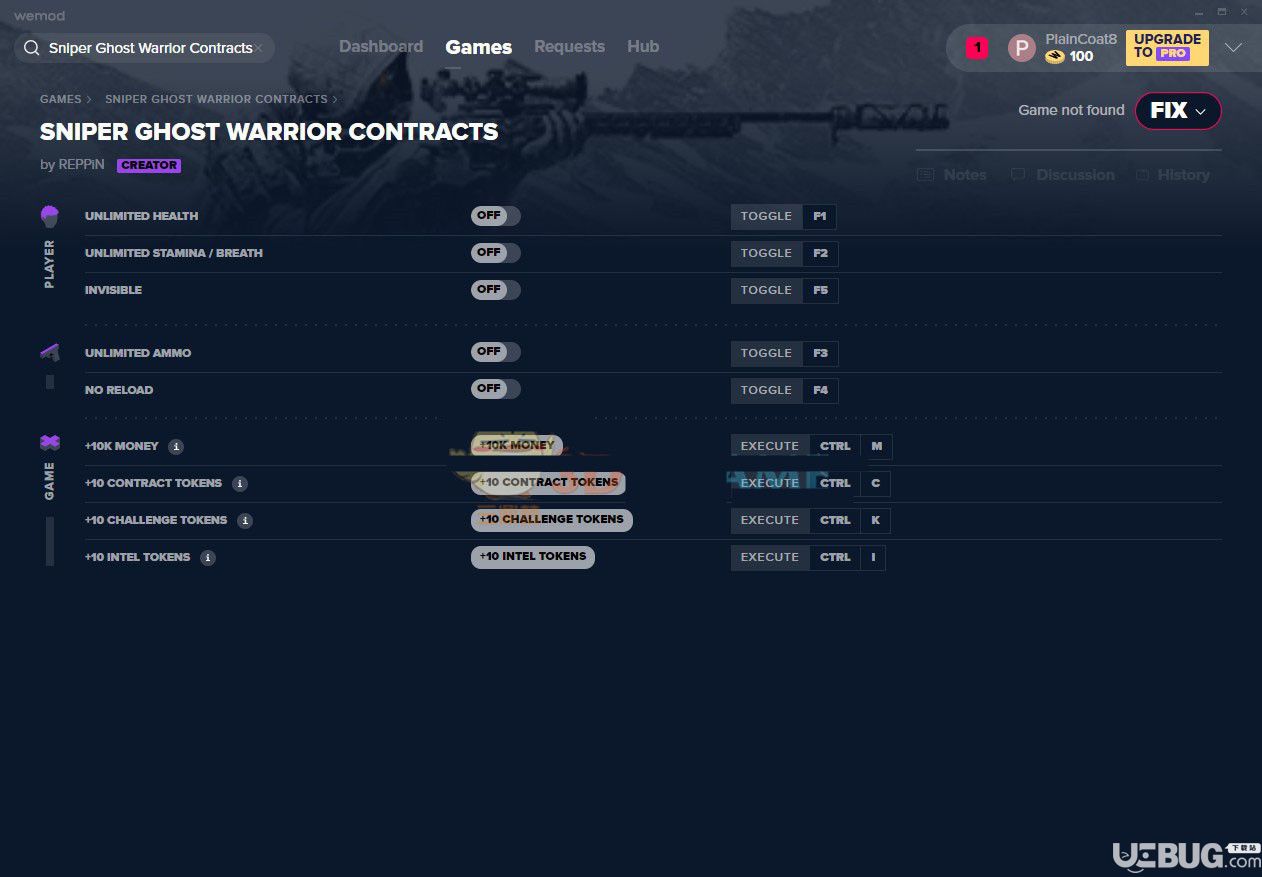Click the +10 Intel Tokens button
The image size is (1262, 877).
click(533, 557)
